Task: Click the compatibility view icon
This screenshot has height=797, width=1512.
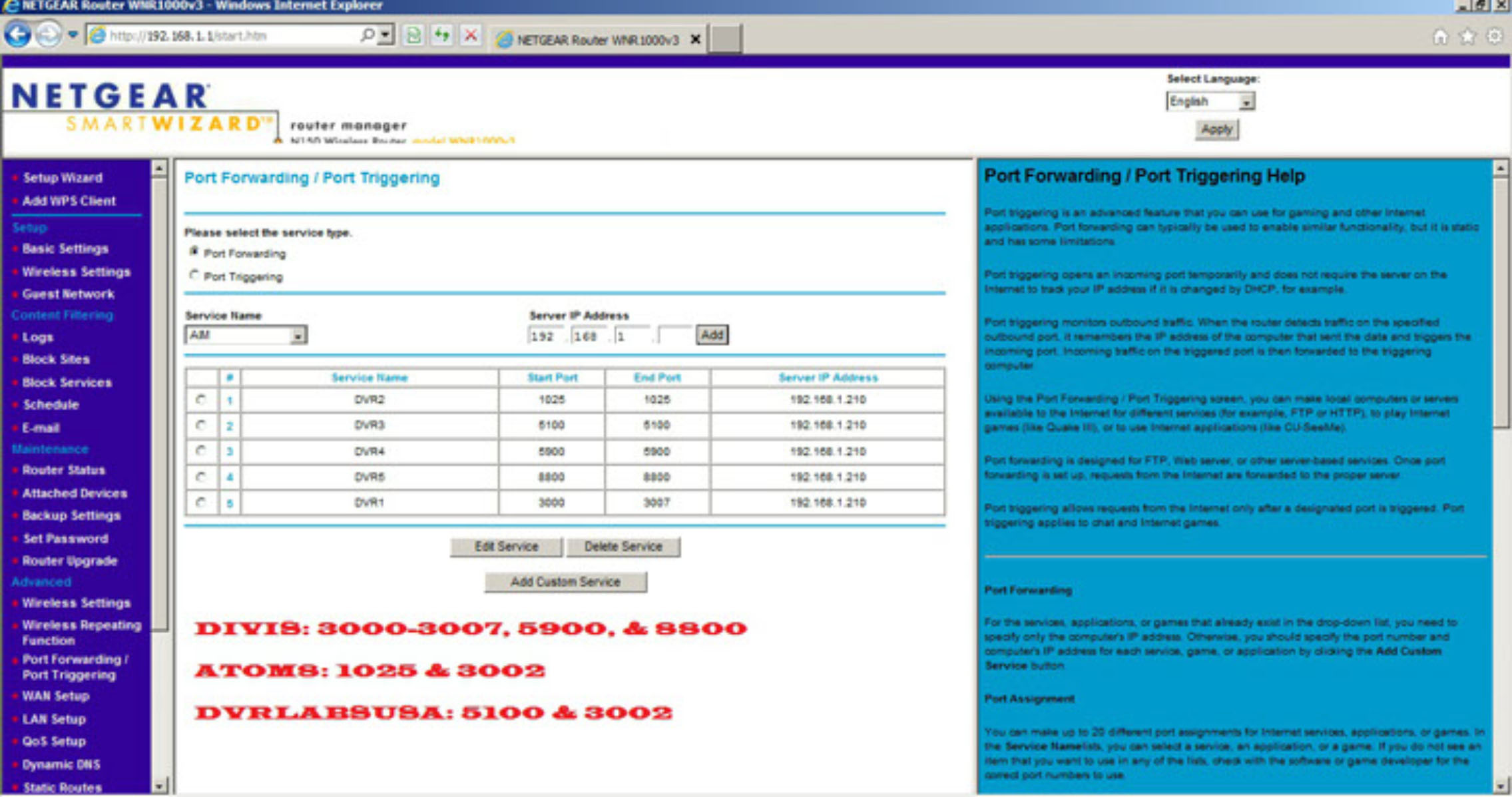Action: click(413, 35)
